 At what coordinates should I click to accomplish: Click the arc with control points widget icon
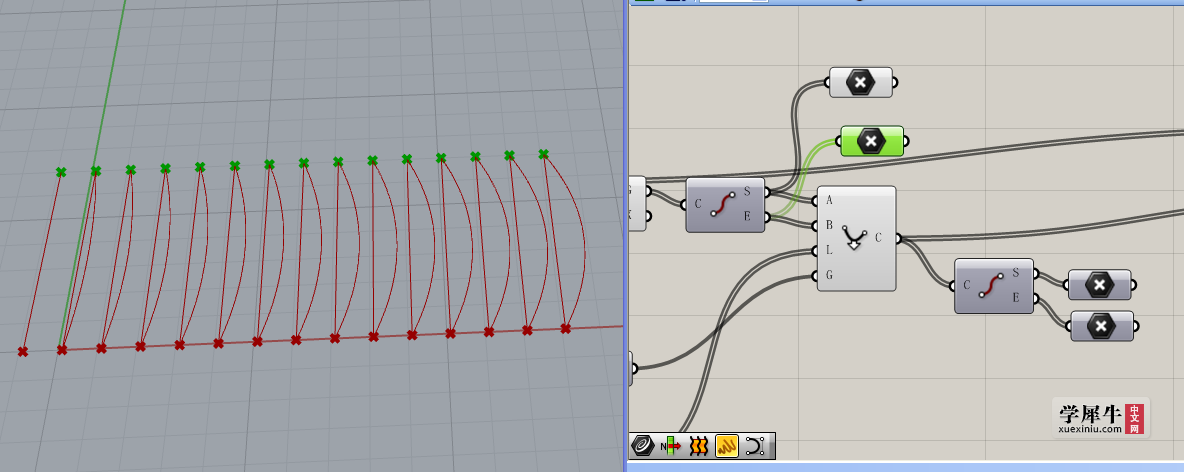tap(755, 446)
